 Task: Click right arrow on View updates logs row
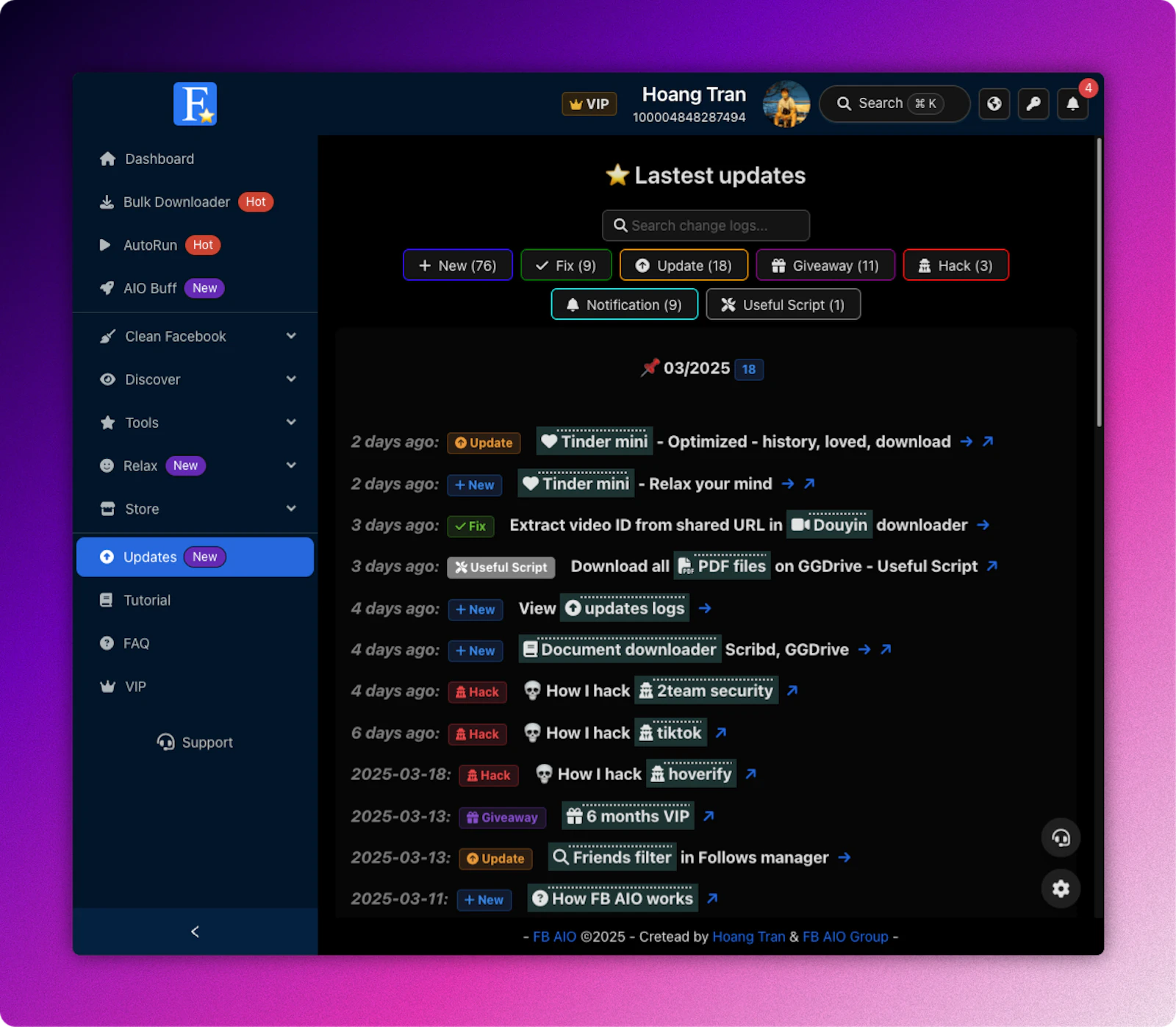point(705,608)
